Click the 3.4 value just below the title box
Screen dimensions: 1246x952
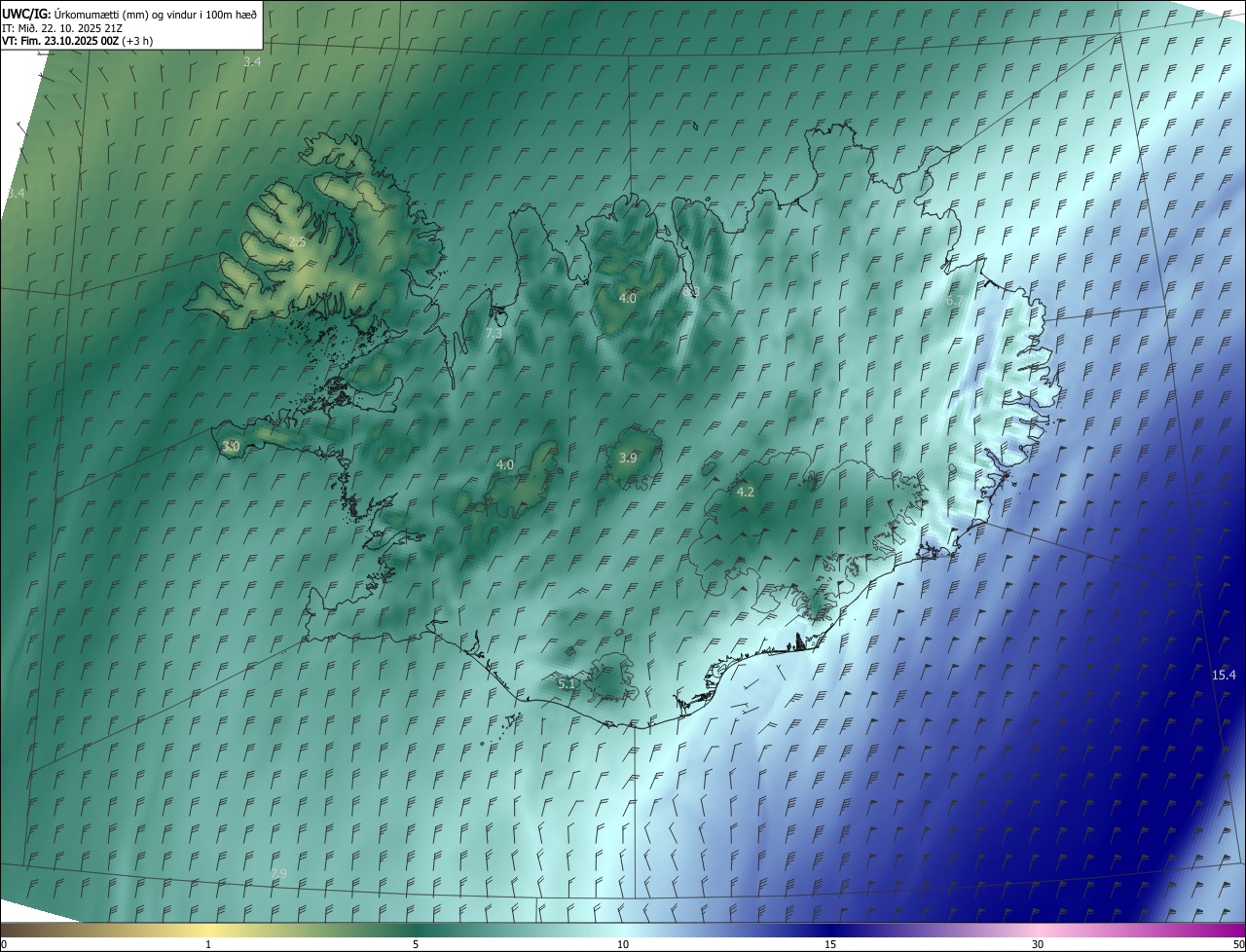[x=252, y=62]
